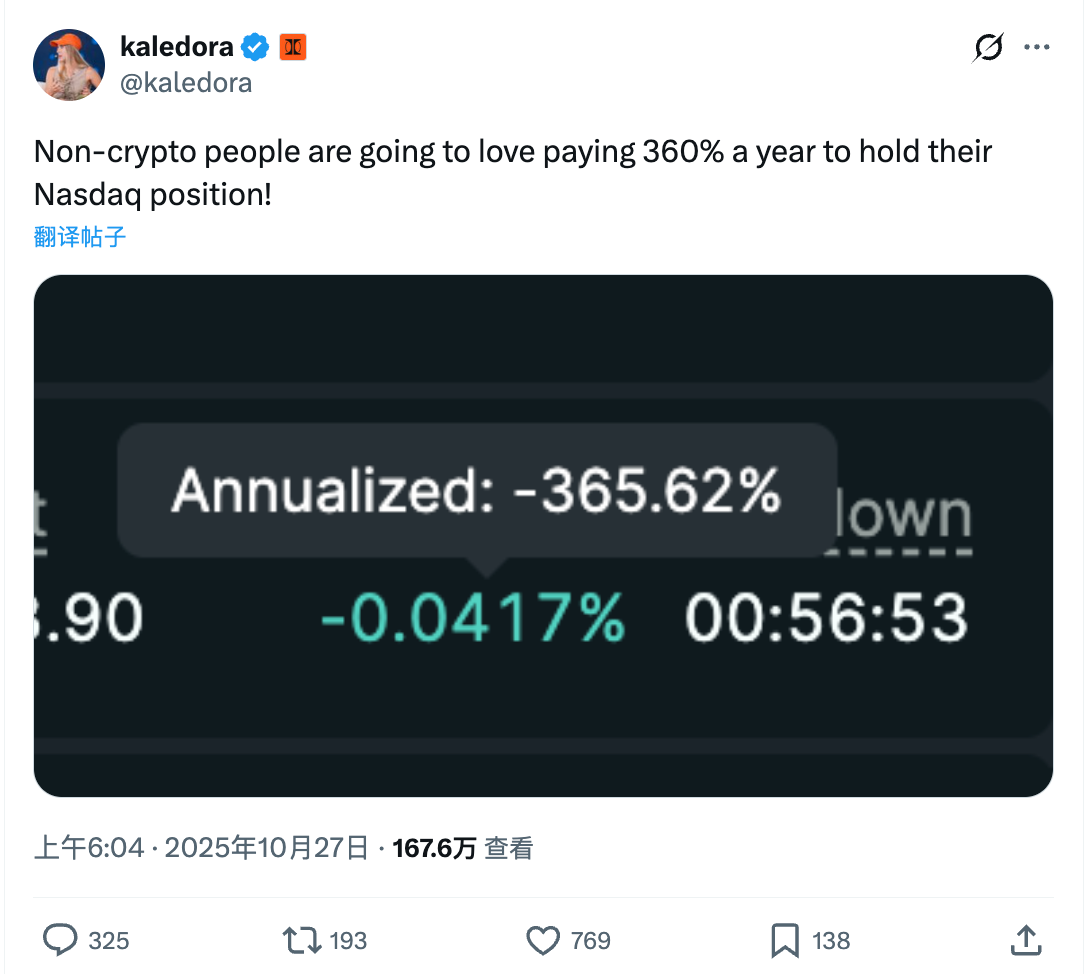
Task: Open the Grok explain-post icon
Action: point(988,47)
